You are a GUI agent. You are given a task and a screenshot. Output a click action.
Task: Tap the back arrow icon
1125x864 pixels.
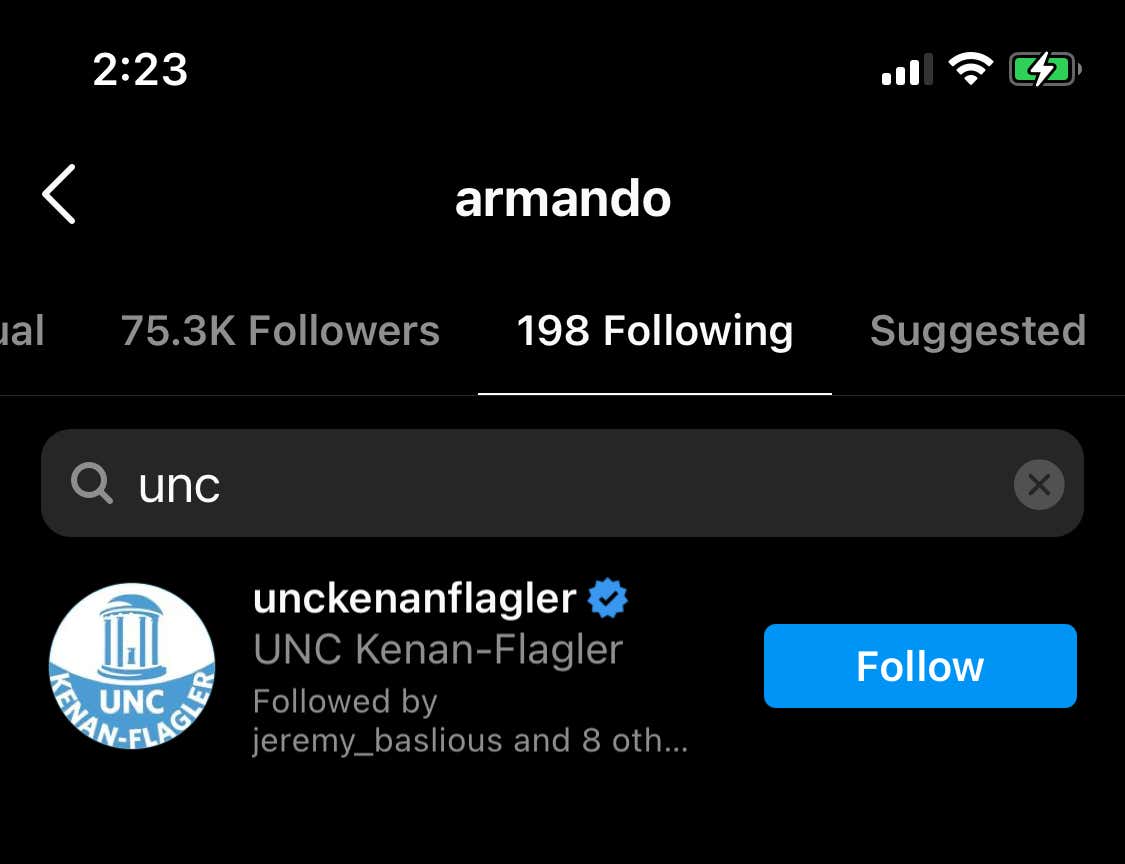pyautogui.click(x=59, y=194)
